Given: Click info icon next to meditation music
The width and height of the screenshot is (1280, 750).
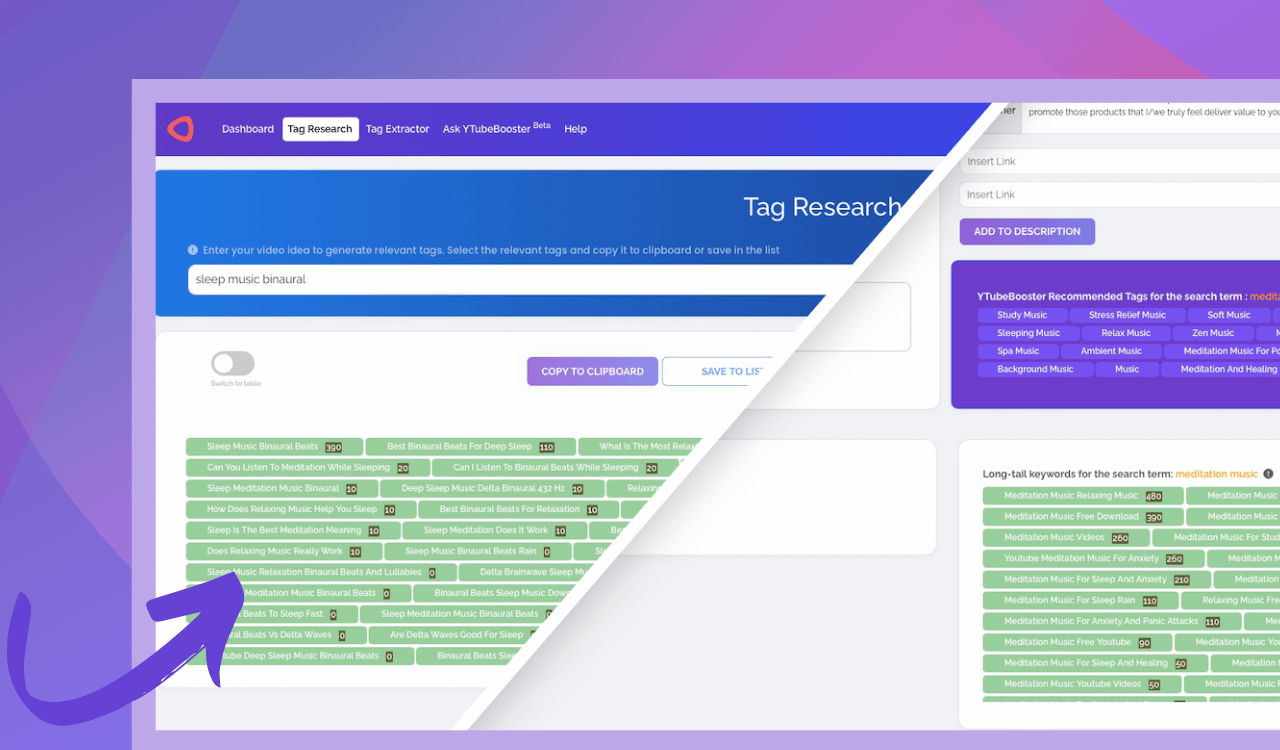Looking at the screenshot, I should coord(1268,474).
